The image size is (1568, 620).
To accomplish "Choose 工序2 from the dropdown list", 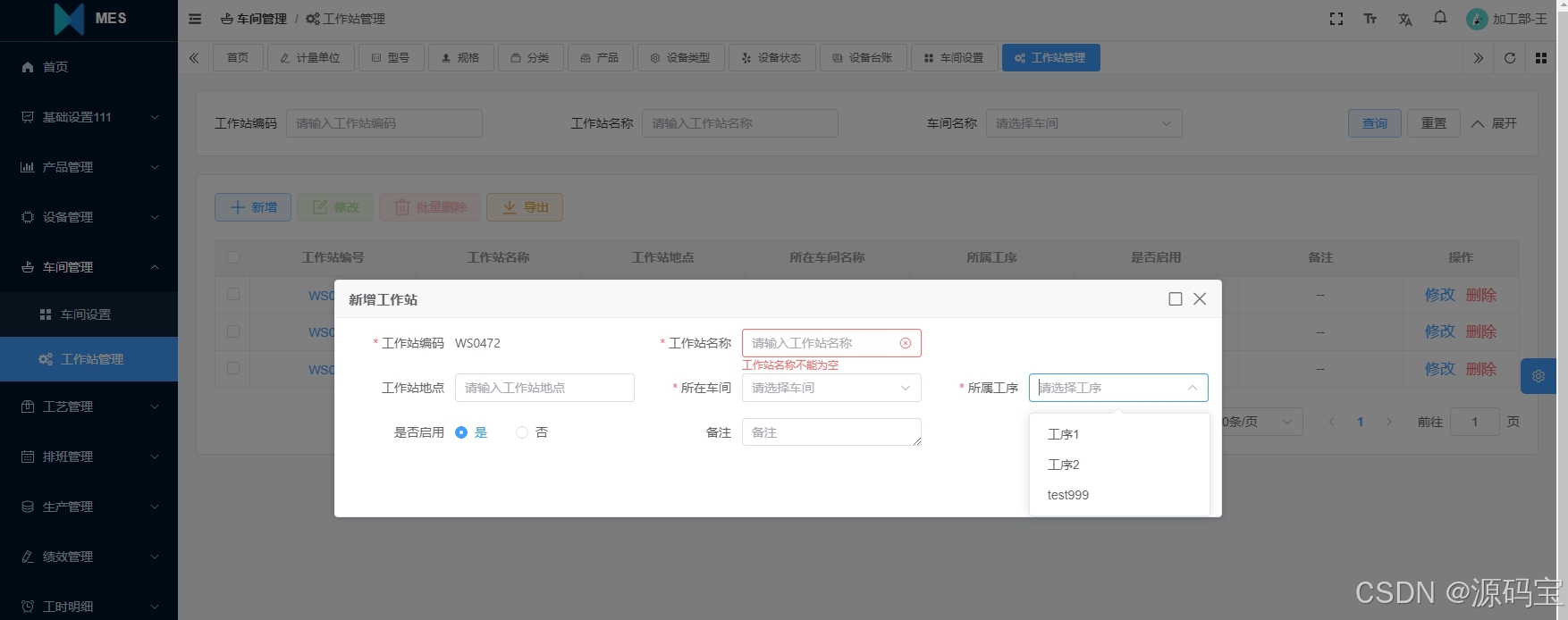I will (1119, 465).
